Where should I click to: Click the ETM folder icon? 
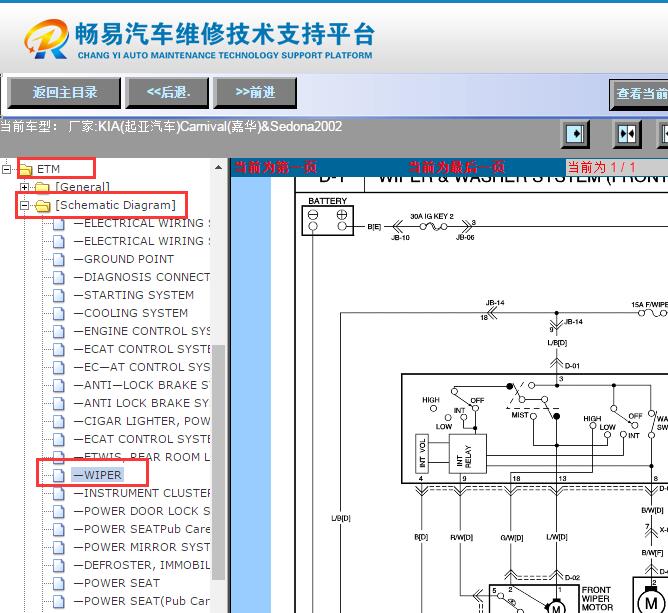point(26,169)
